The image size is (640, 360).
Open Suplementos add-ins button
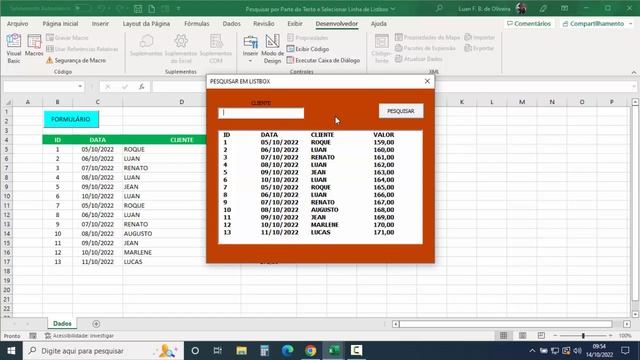click(146, 46)
